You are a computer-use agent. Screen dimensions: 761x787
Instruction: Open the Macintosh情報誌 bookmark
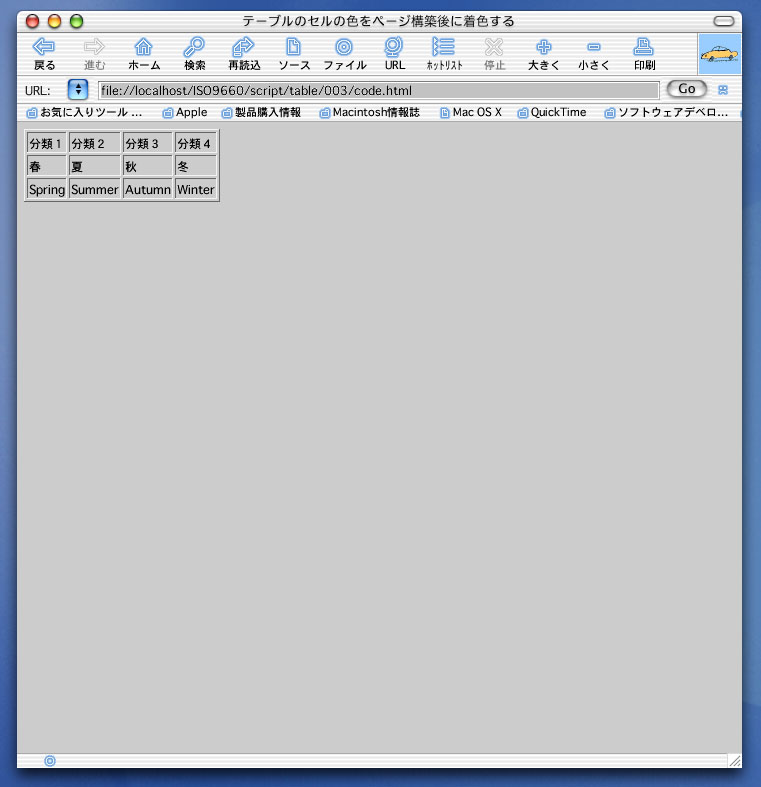[370, 112]
